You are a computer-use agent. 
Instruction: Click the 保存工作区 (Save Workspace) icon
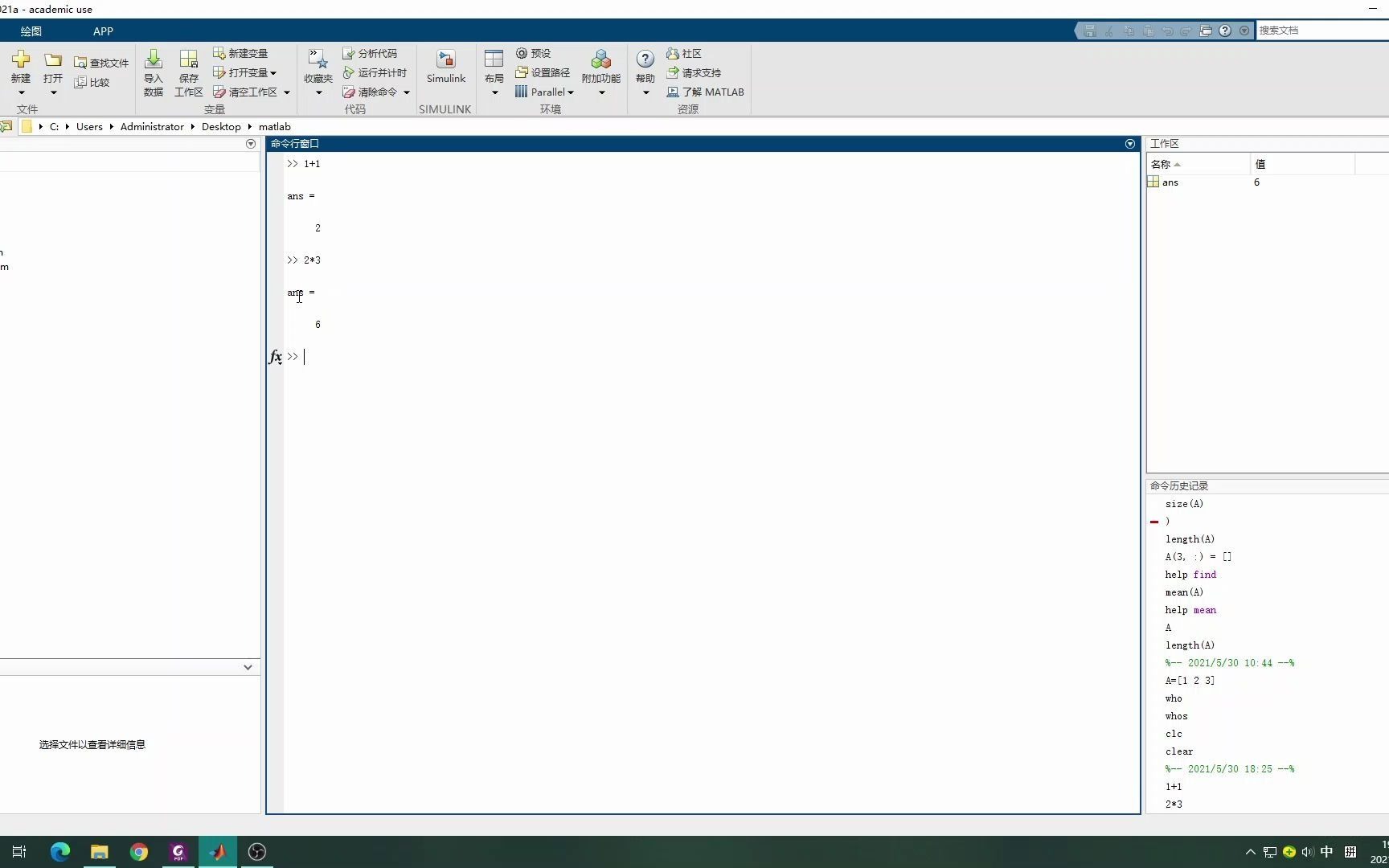(x=189, y=59)
